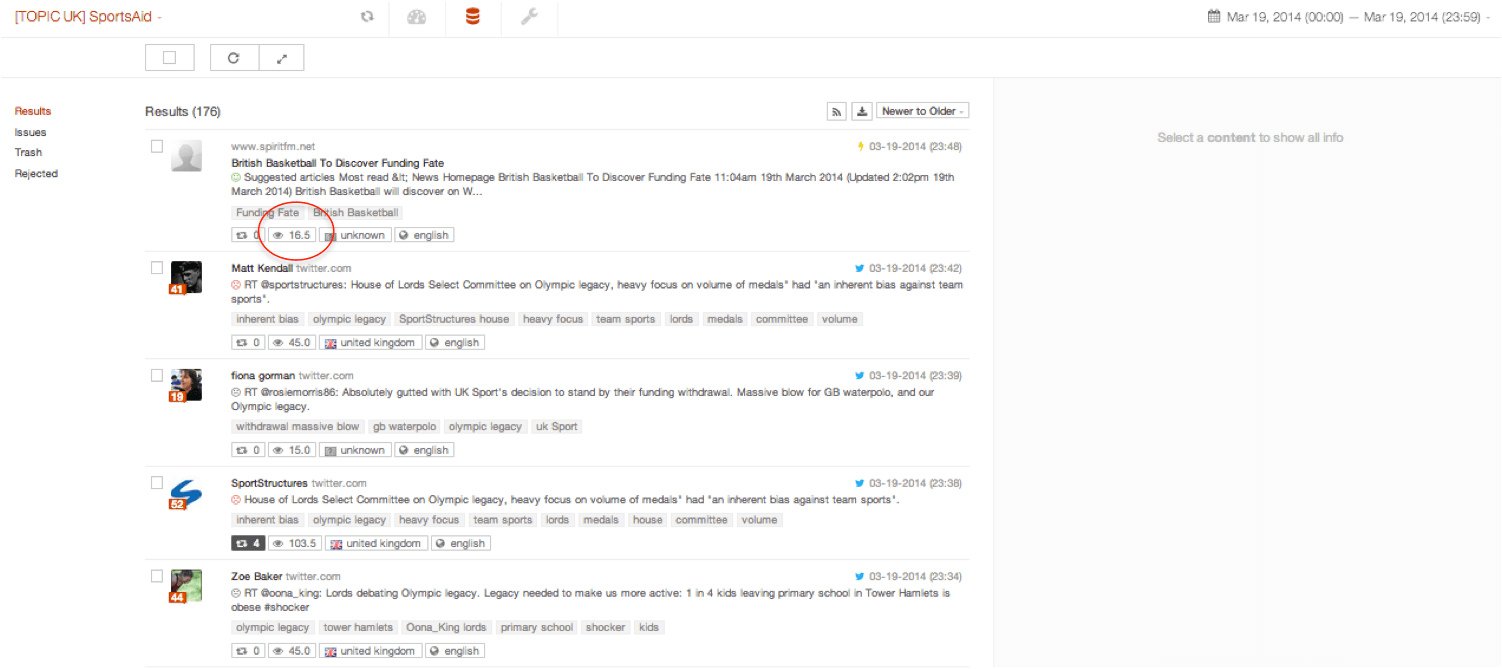Viewport: 1502px width, 669px height.
Task: Click the RSS feed icon
Action: point(837,111)
